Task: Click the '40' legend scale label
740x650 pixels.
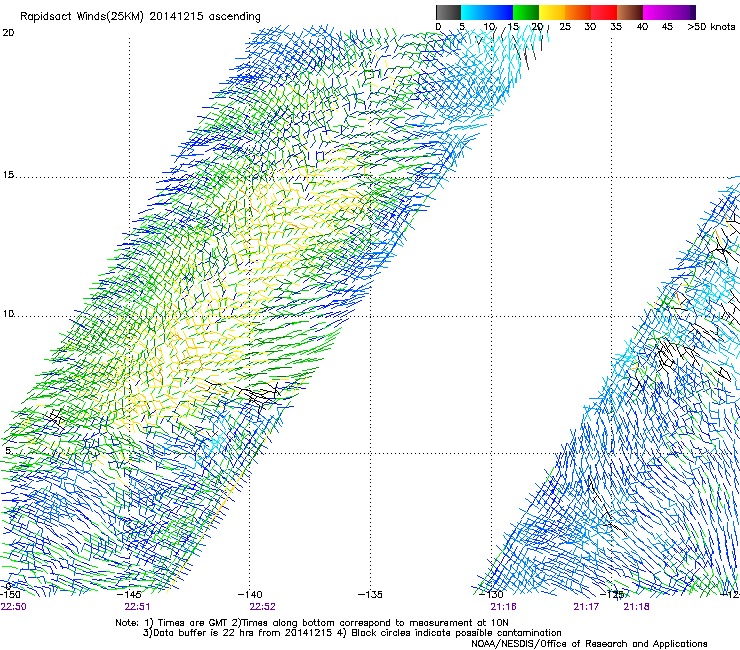Action: coord(642,27)
